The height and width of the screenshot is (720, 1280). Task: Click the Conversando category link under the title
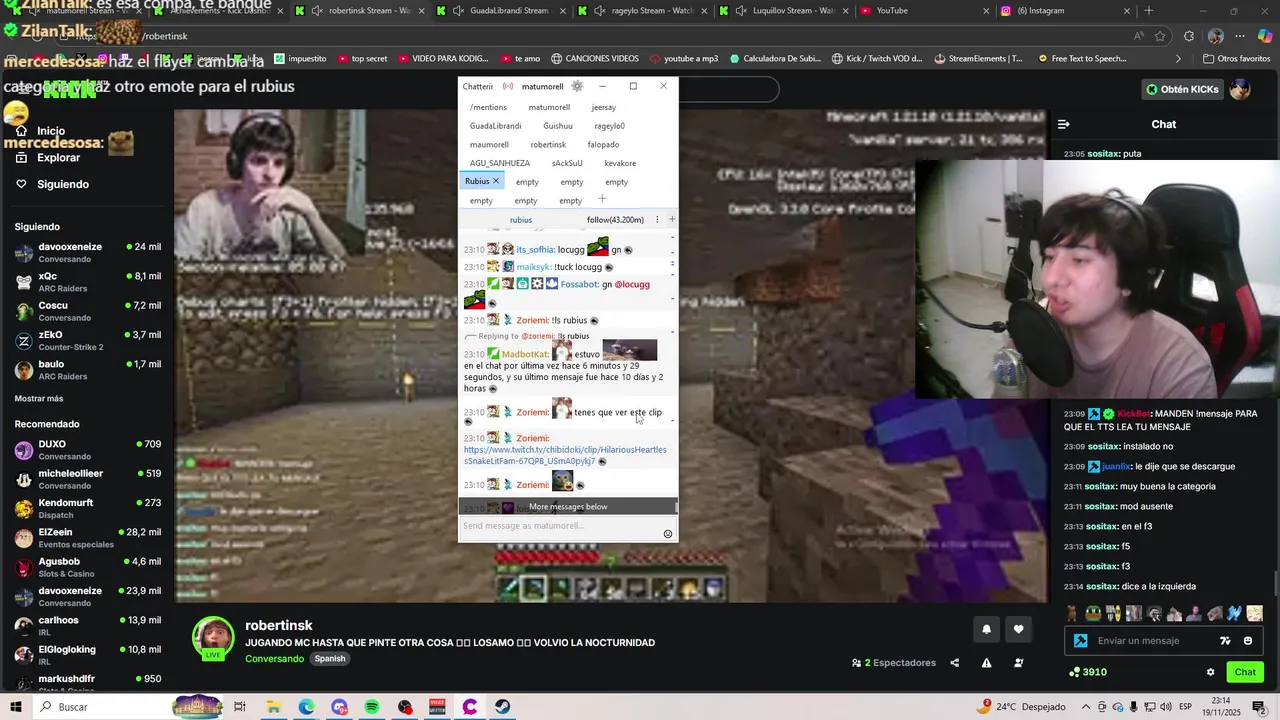tap(274, 659)
